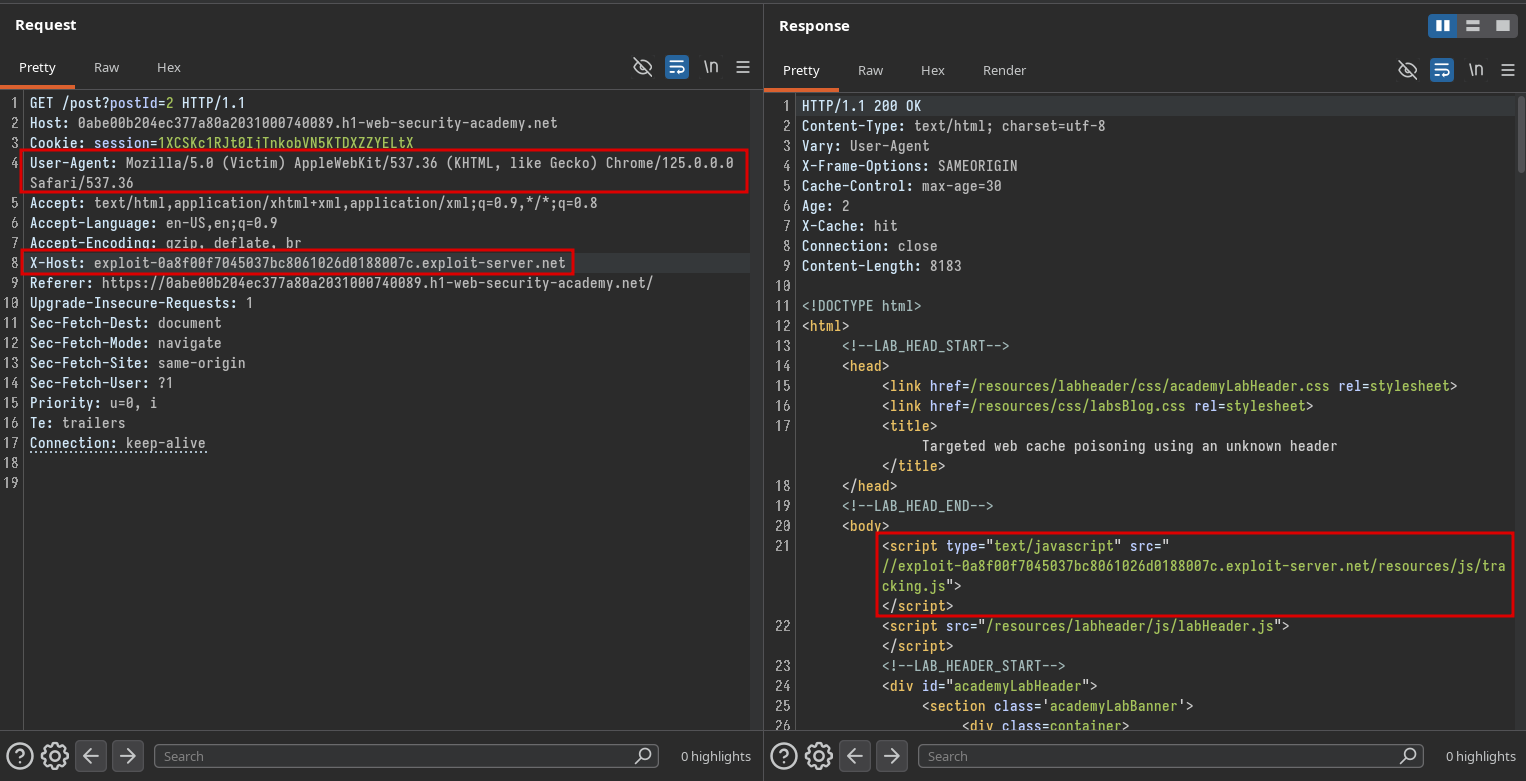
Task: Switch to side-by-side split layout view
Action: click(x=1442, y=26)
